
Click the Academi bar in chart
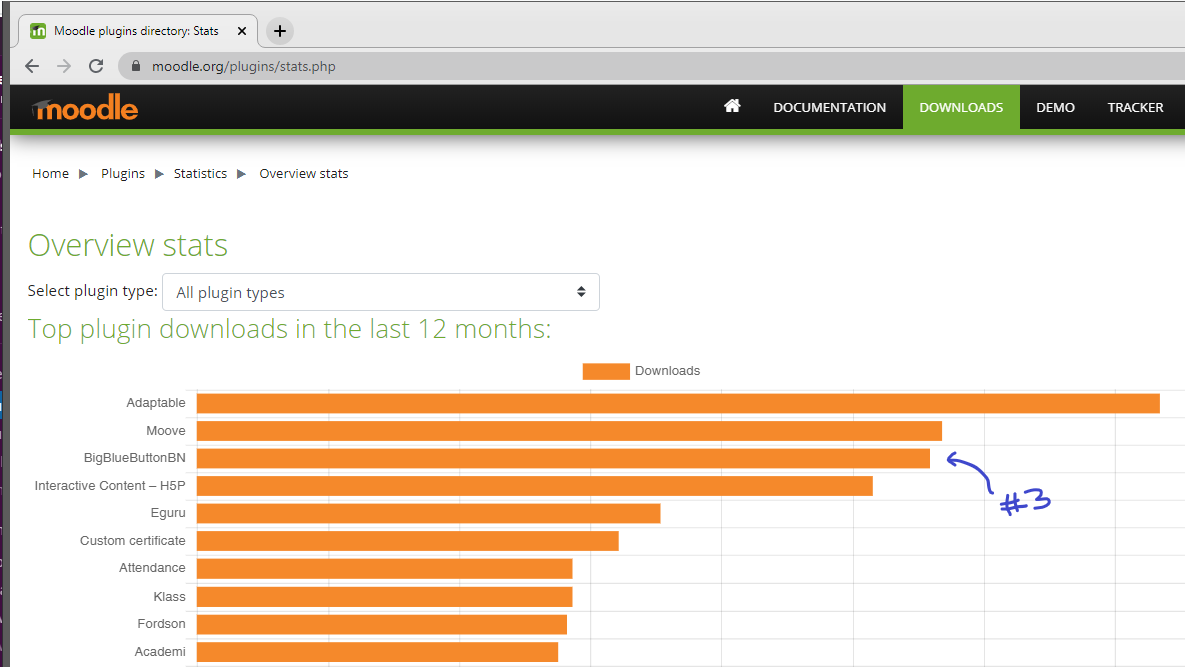coord(377,652)
